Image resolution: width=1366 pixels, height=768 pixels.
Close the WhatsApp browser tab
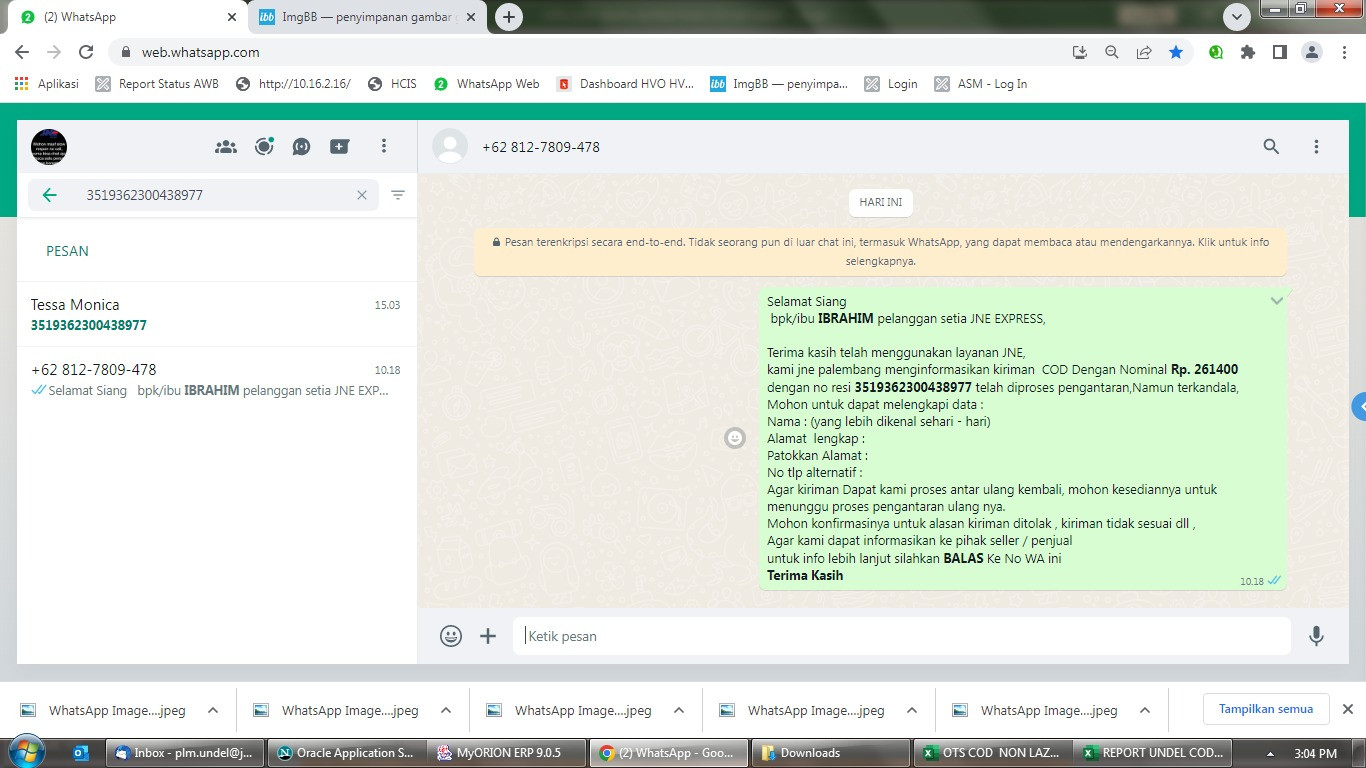[231, 17]
